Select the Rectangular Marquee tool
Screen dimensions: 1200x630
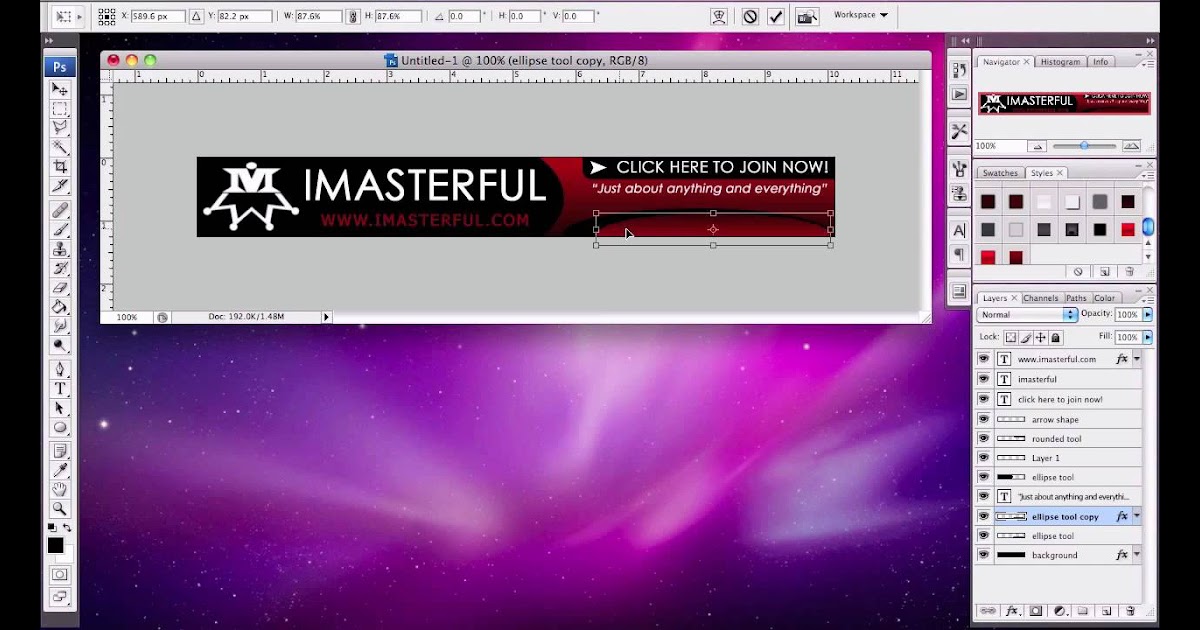pyautogui.click(x=60, y=109)
